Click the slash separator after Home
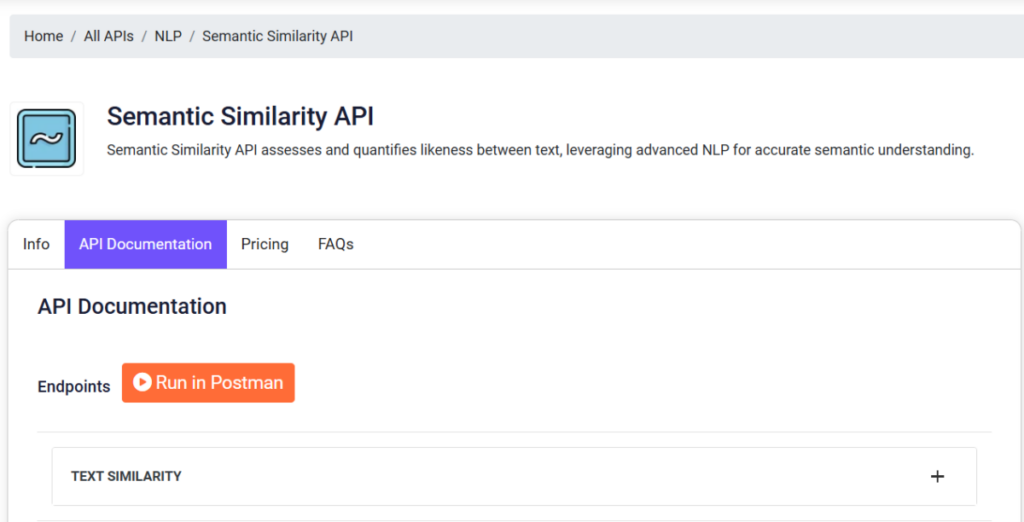 coord(73,36)
